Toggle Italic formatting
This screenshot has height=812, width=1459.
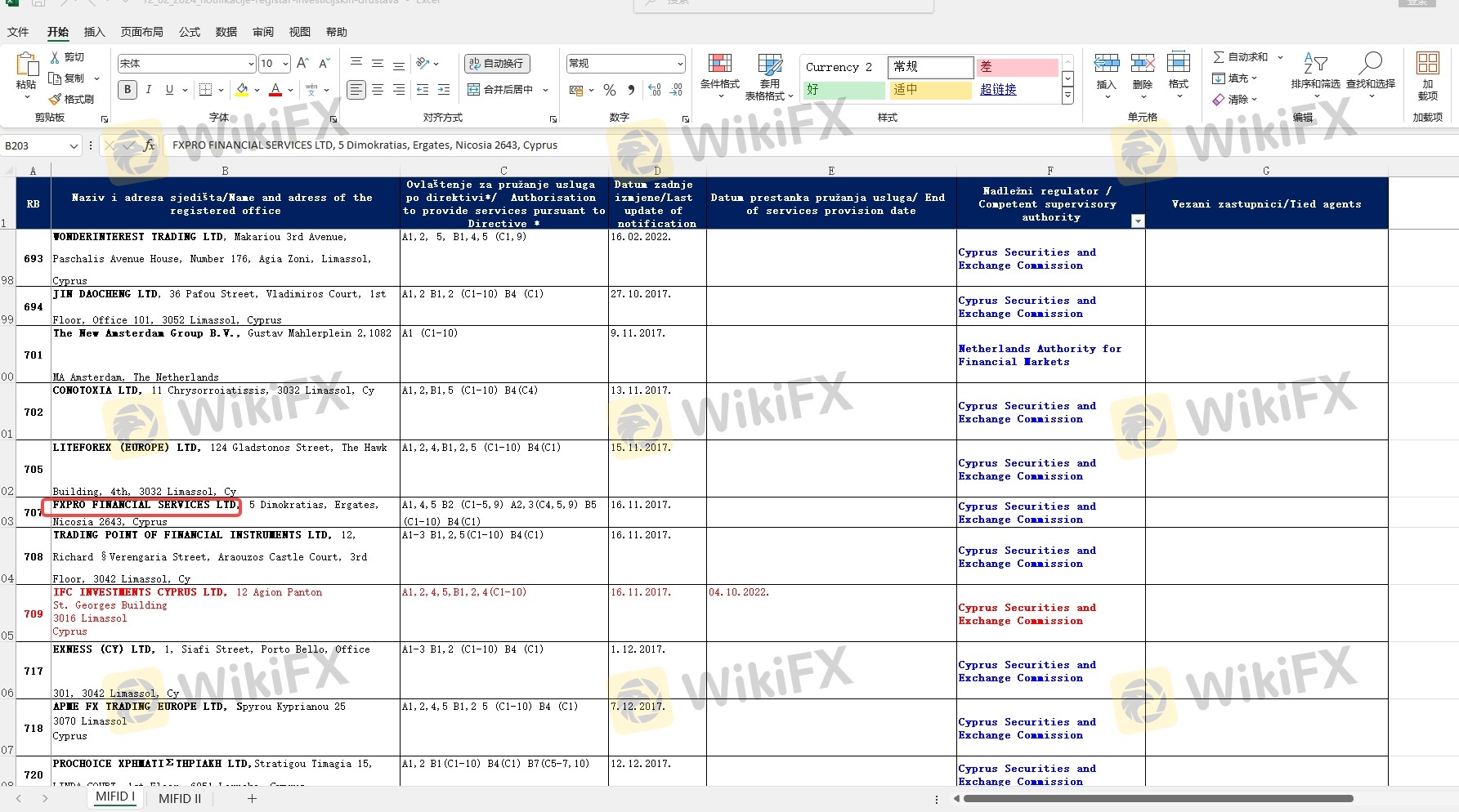[x=149, y=90]
